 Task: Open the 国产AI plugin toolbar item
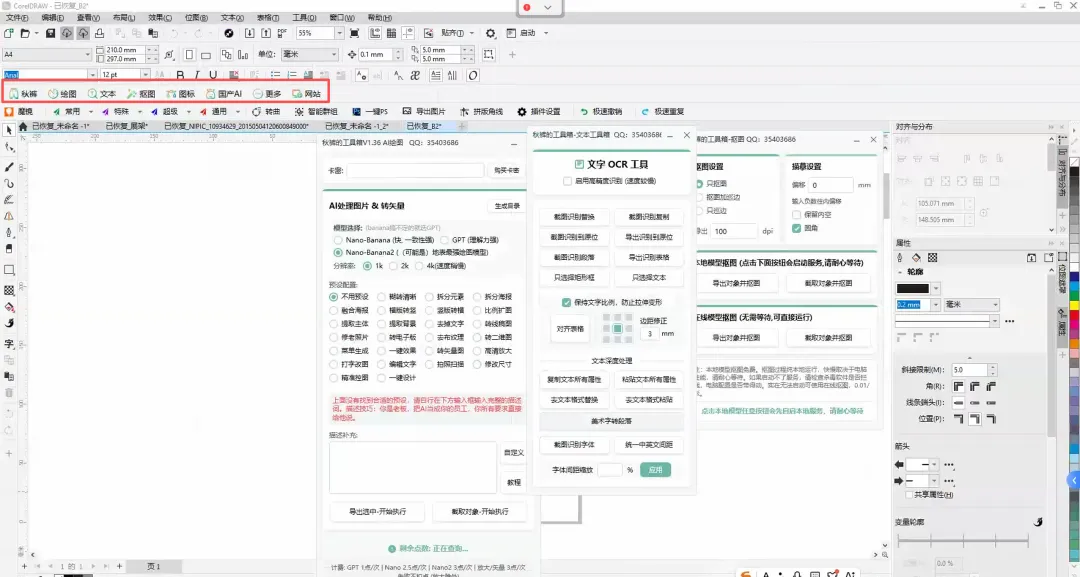[x=224, y=94]
